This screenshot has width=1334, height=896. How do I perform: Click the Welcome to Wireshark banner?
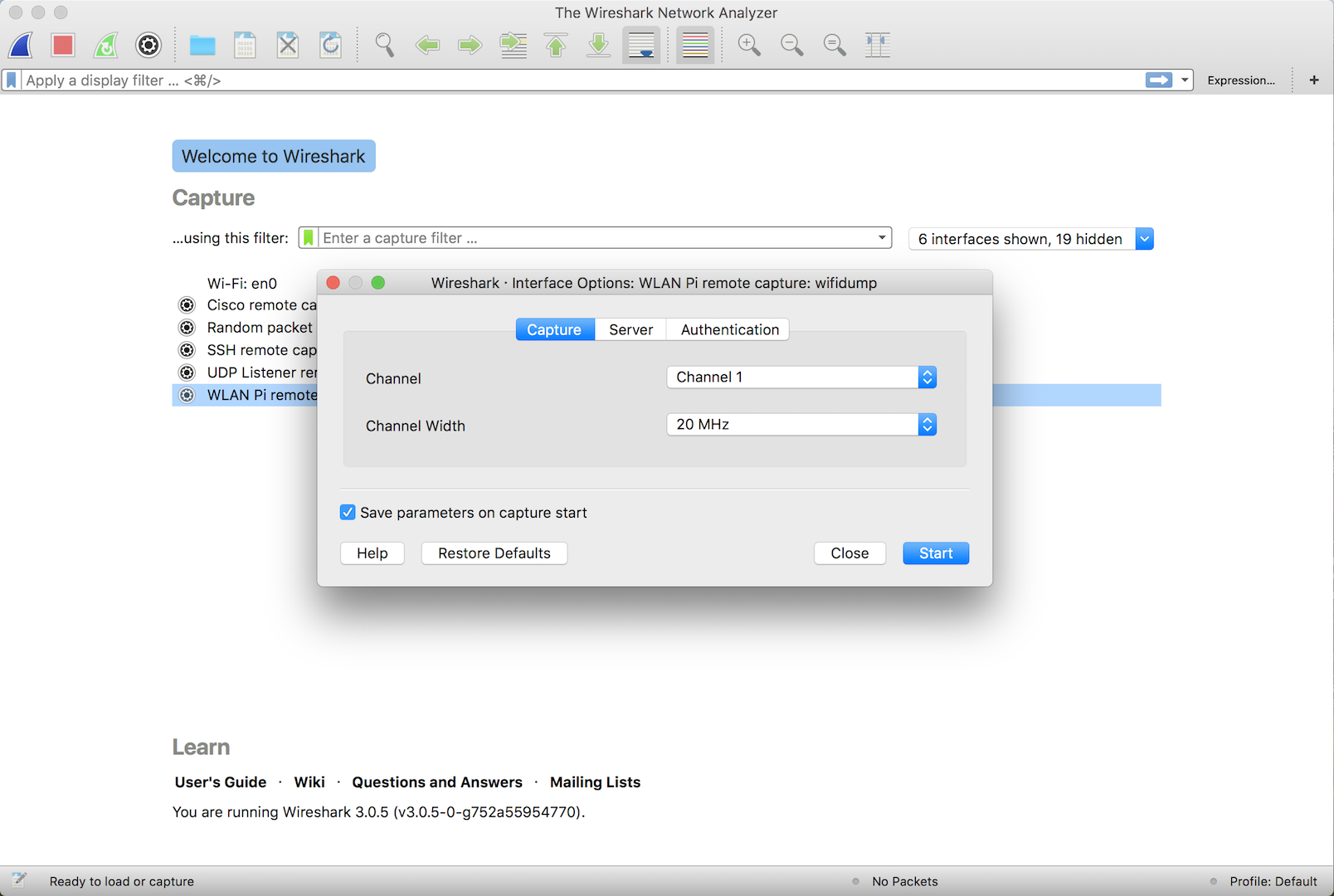[x=274, y=156]
